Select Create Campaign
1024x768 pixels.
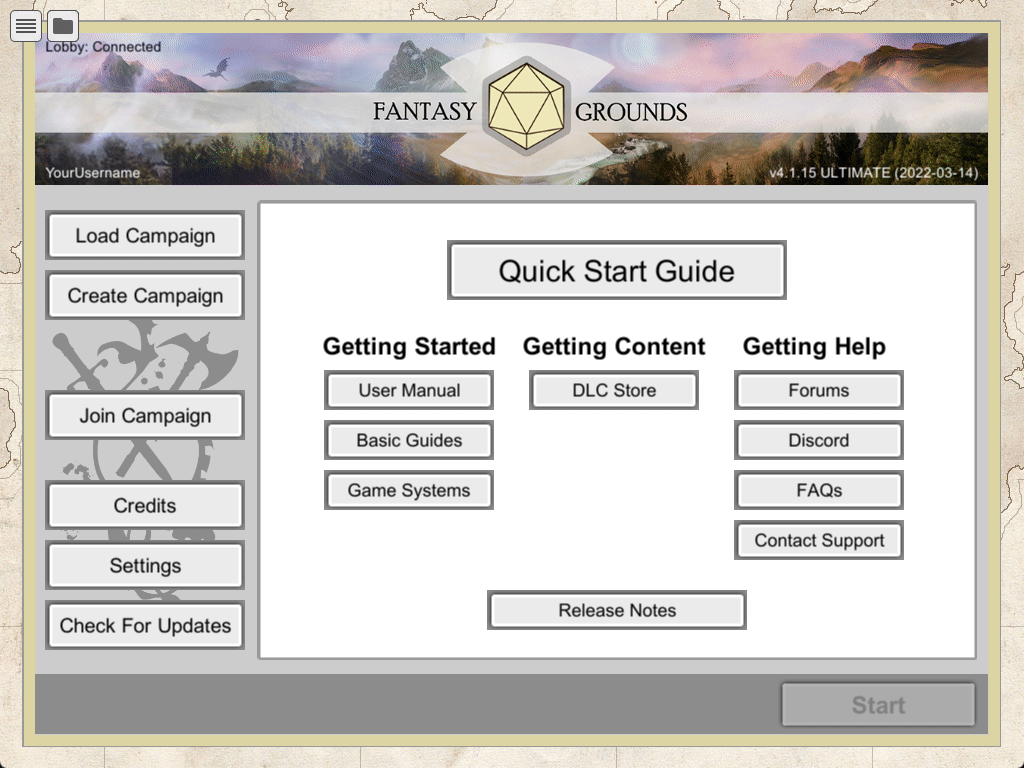point(145,296)
